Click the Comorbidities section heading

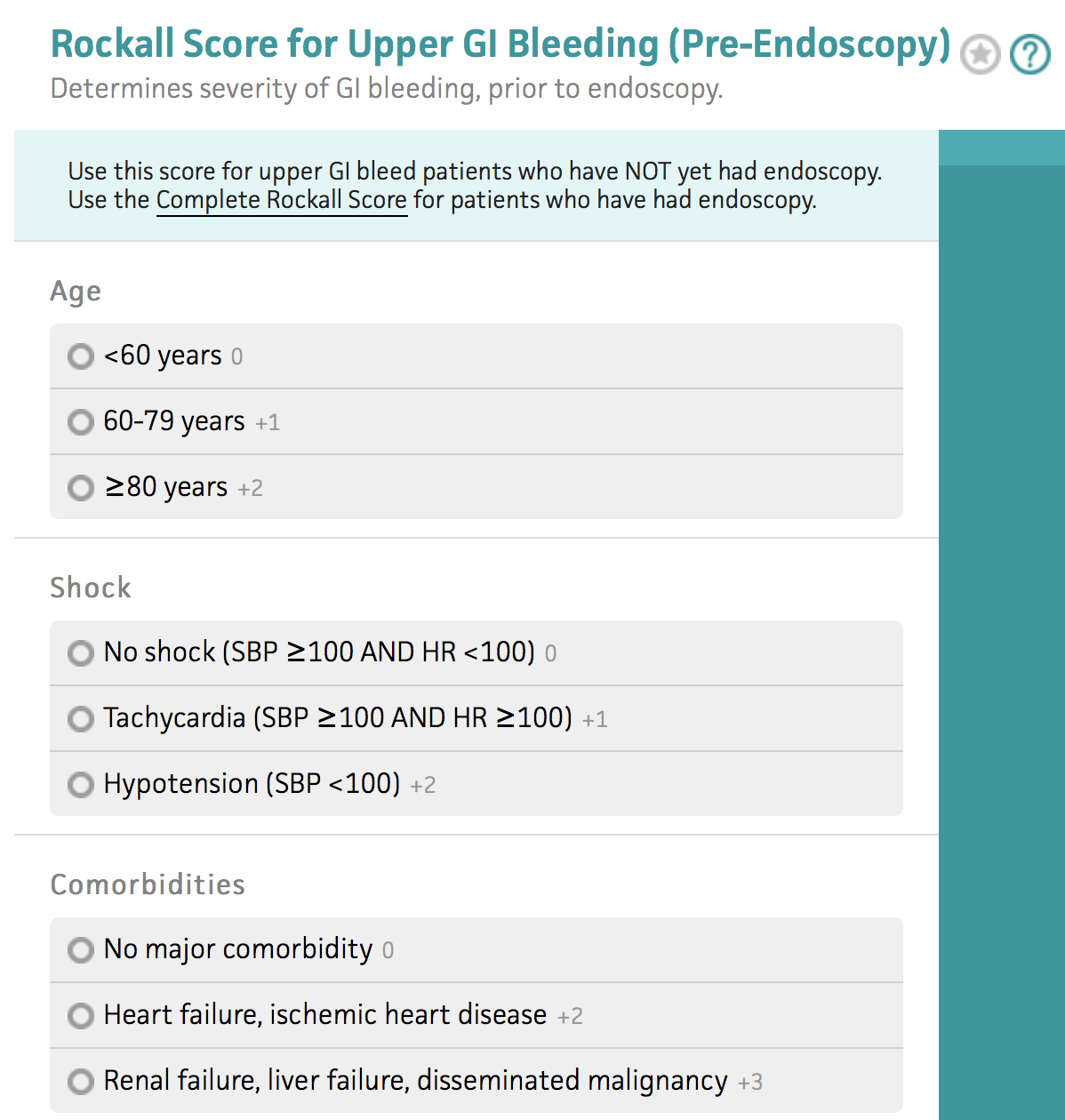148,884
